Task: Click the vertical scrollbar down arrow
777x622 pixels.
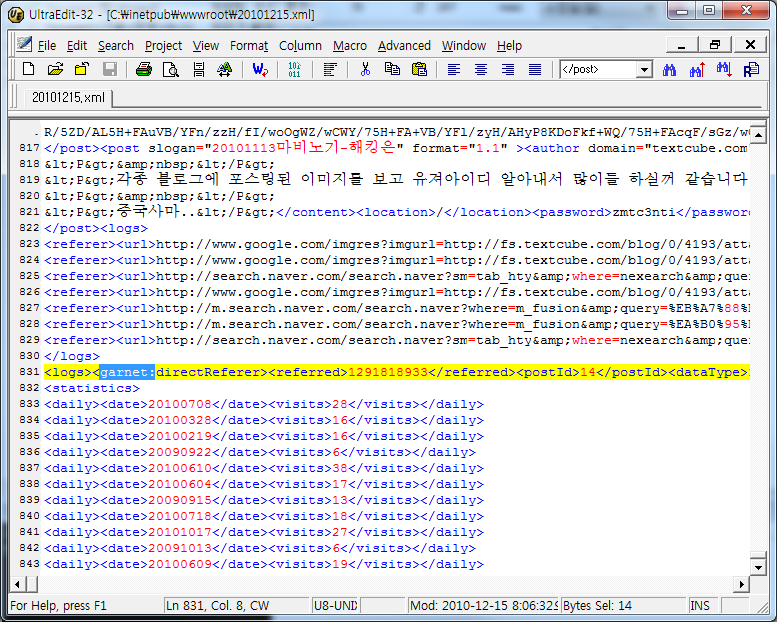Action: click(759, 565)
